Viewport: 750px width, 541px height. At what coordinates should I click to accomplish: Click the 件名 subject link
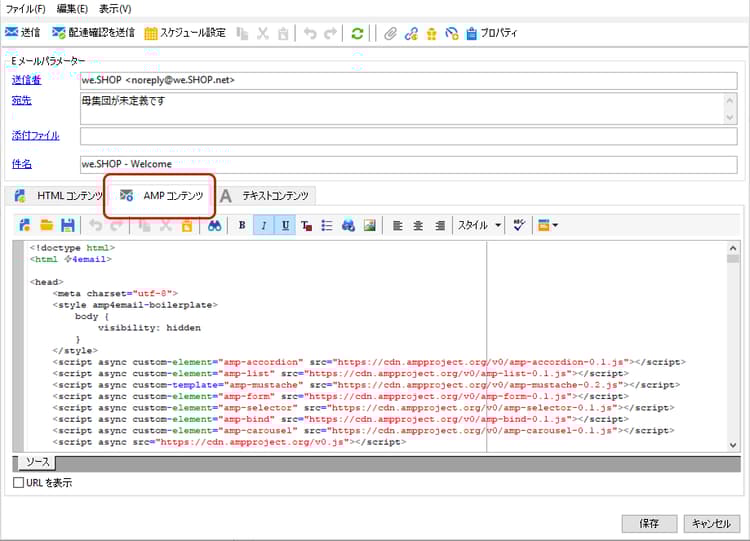pyautogui.click(x=22, y=164)
